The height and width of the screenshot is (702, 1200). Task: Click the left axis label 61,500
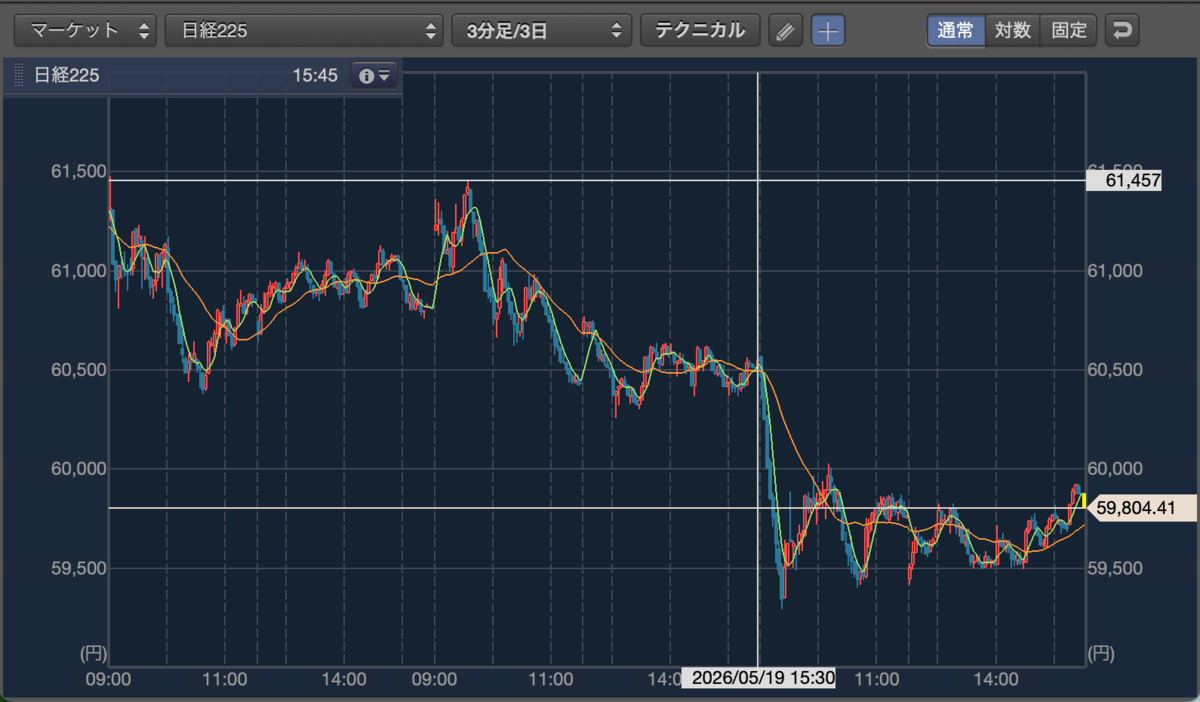(79, 172)
